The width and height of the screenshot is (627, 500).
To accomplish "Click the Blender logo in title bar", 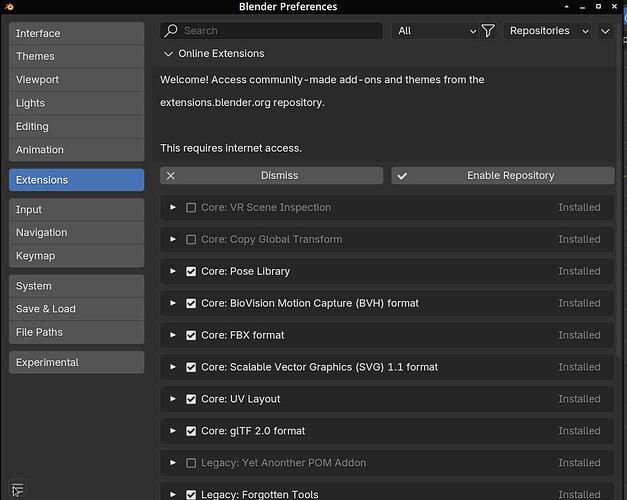I will 9,6.
